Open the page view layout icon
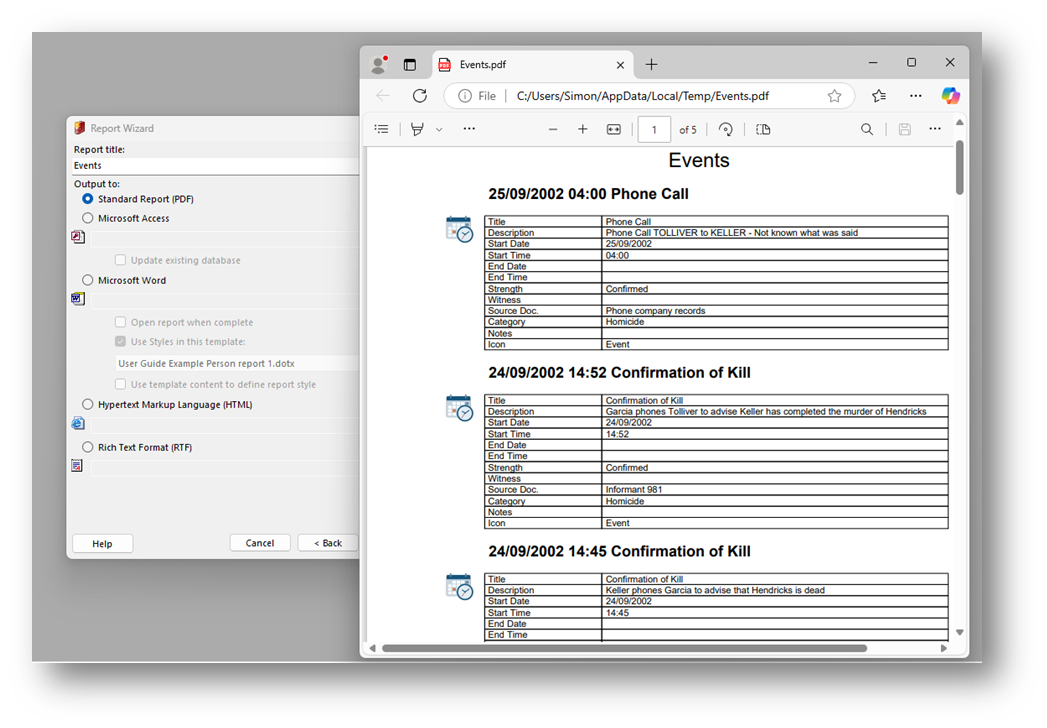This screenshot has width=1047, height=728. [764, 129]
